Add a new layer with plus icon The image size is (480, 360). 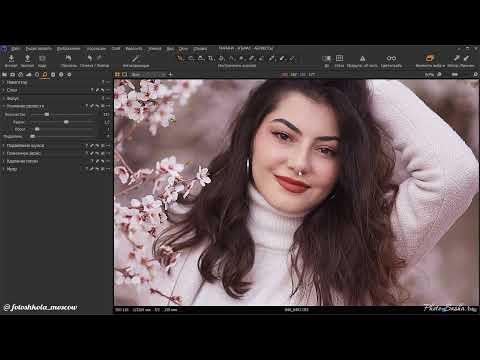pos(170,75)
